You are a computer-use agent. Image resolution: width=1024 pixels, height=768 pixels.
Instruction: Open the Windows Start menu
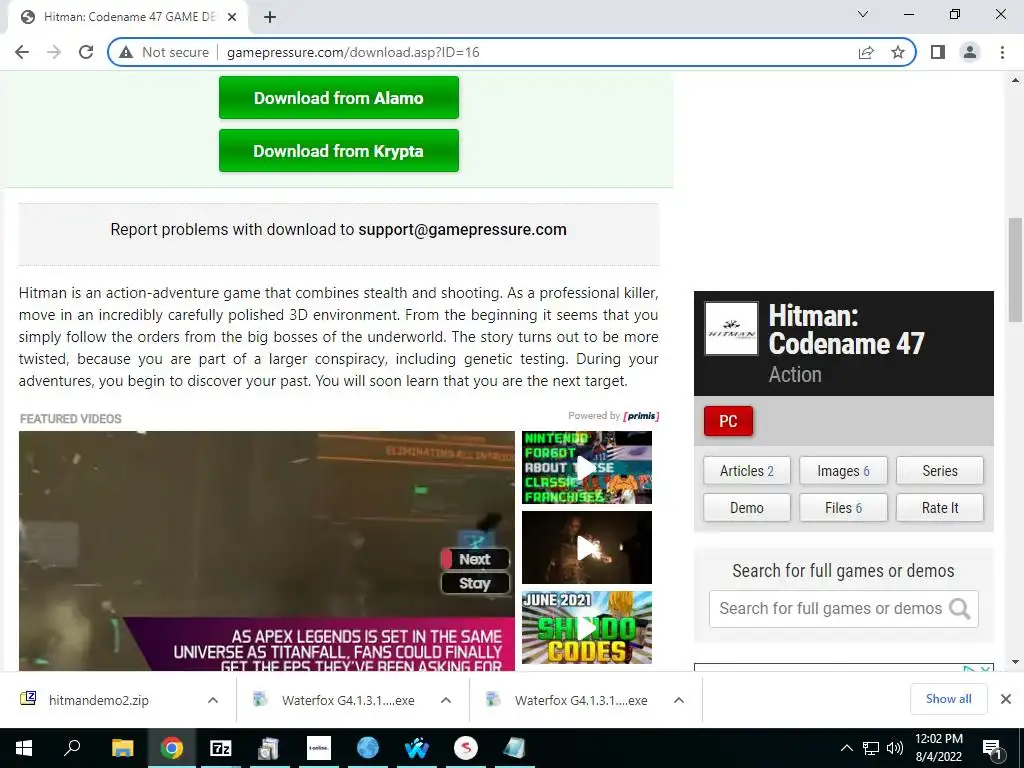24,748
